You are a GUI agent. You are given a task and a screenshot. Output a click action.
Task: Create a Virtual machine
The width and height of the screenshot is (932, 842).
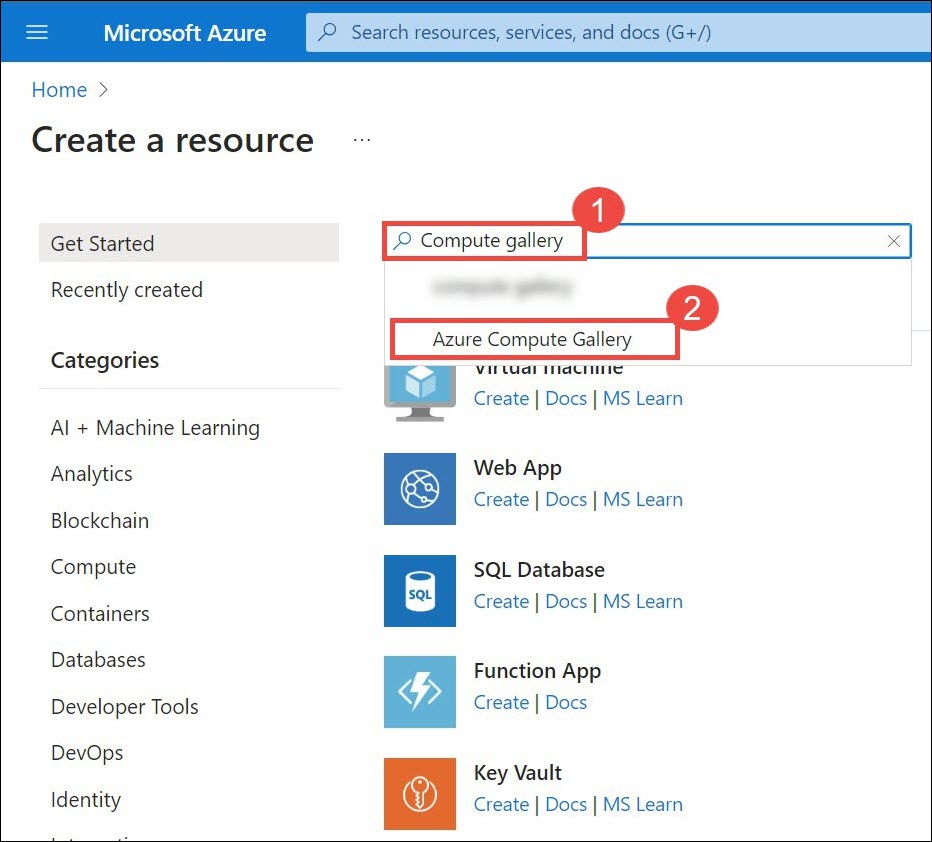click(x=501, y=398)
